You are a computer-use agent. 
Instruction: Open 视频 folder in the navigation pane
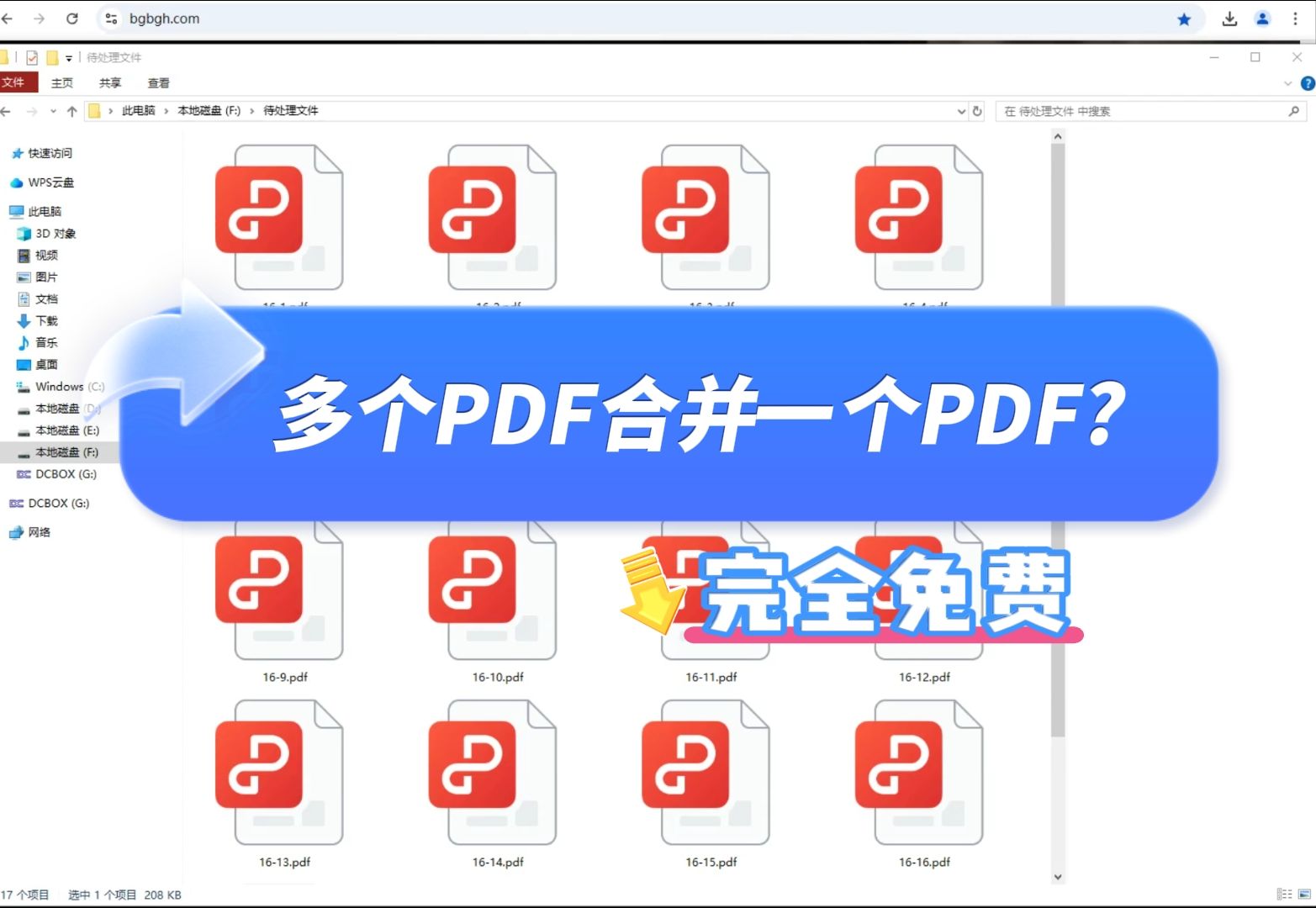(x=38, y=256)
